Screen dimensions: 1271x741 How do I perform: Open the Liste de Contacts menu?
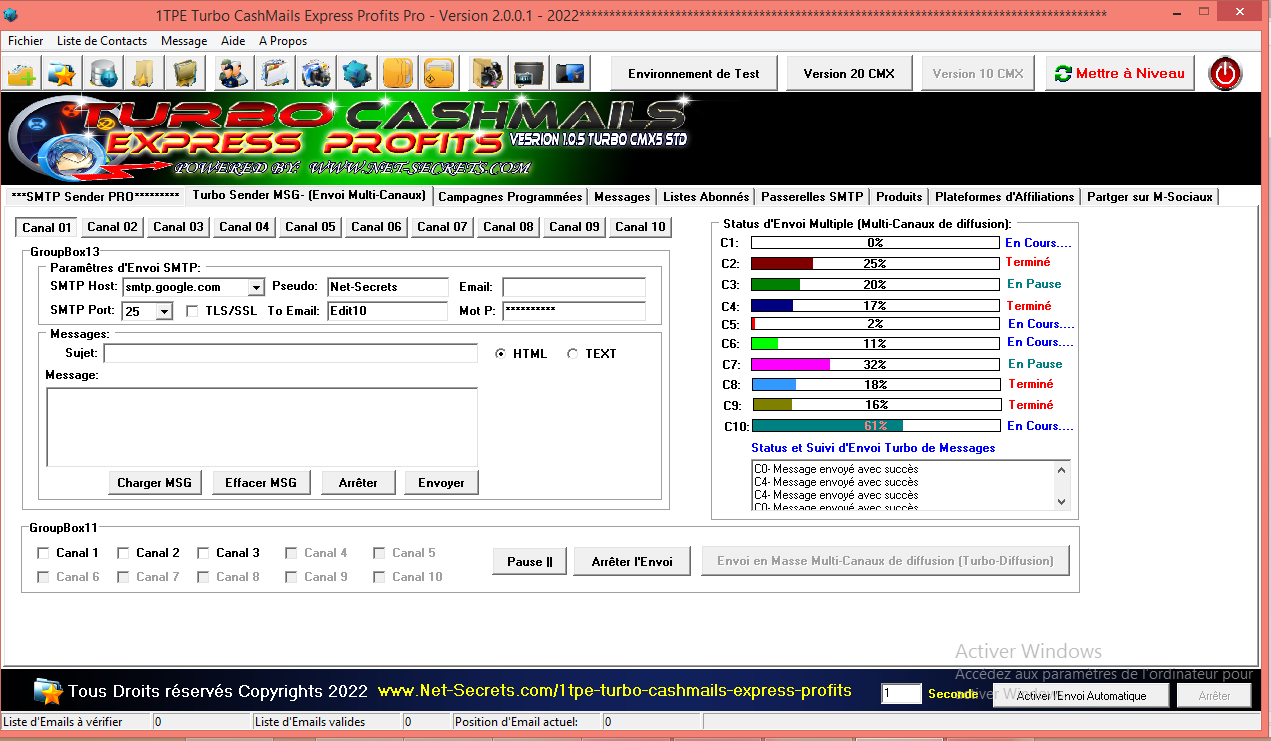coord(102,41)
